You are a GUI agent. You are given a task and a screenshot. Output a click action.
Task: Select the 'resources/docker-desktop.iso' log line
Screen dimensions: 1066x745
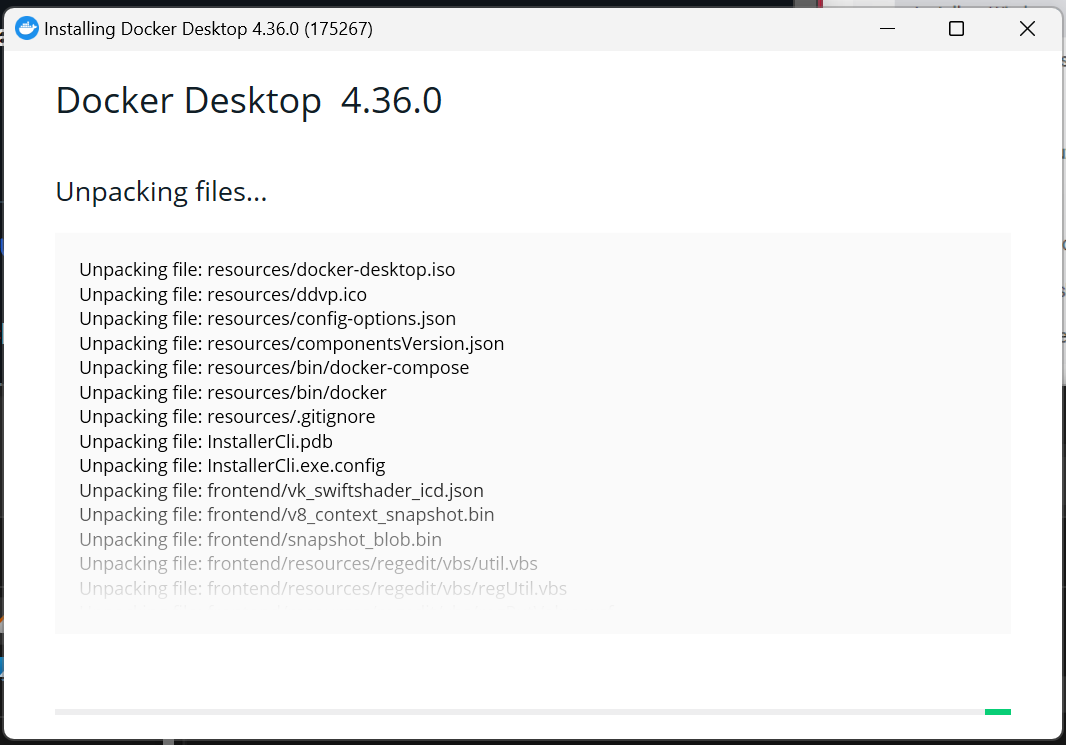[x=267, y=270]
